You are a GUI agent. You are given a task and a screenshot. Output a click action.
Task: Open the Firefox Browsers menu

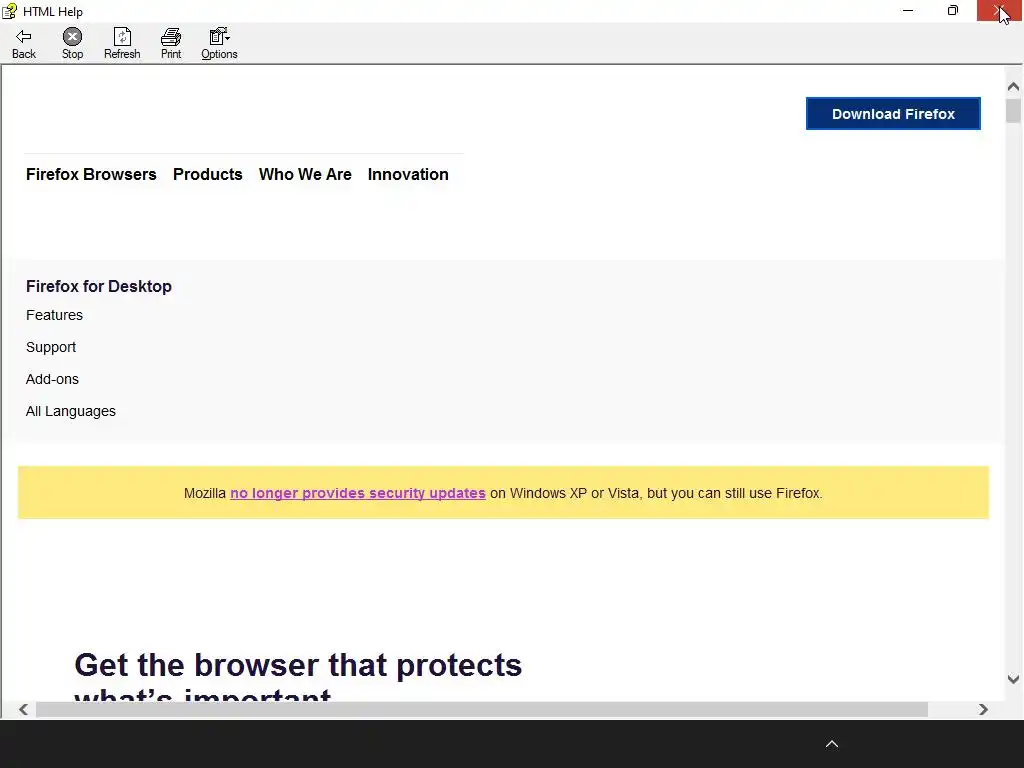coord(91,174)
